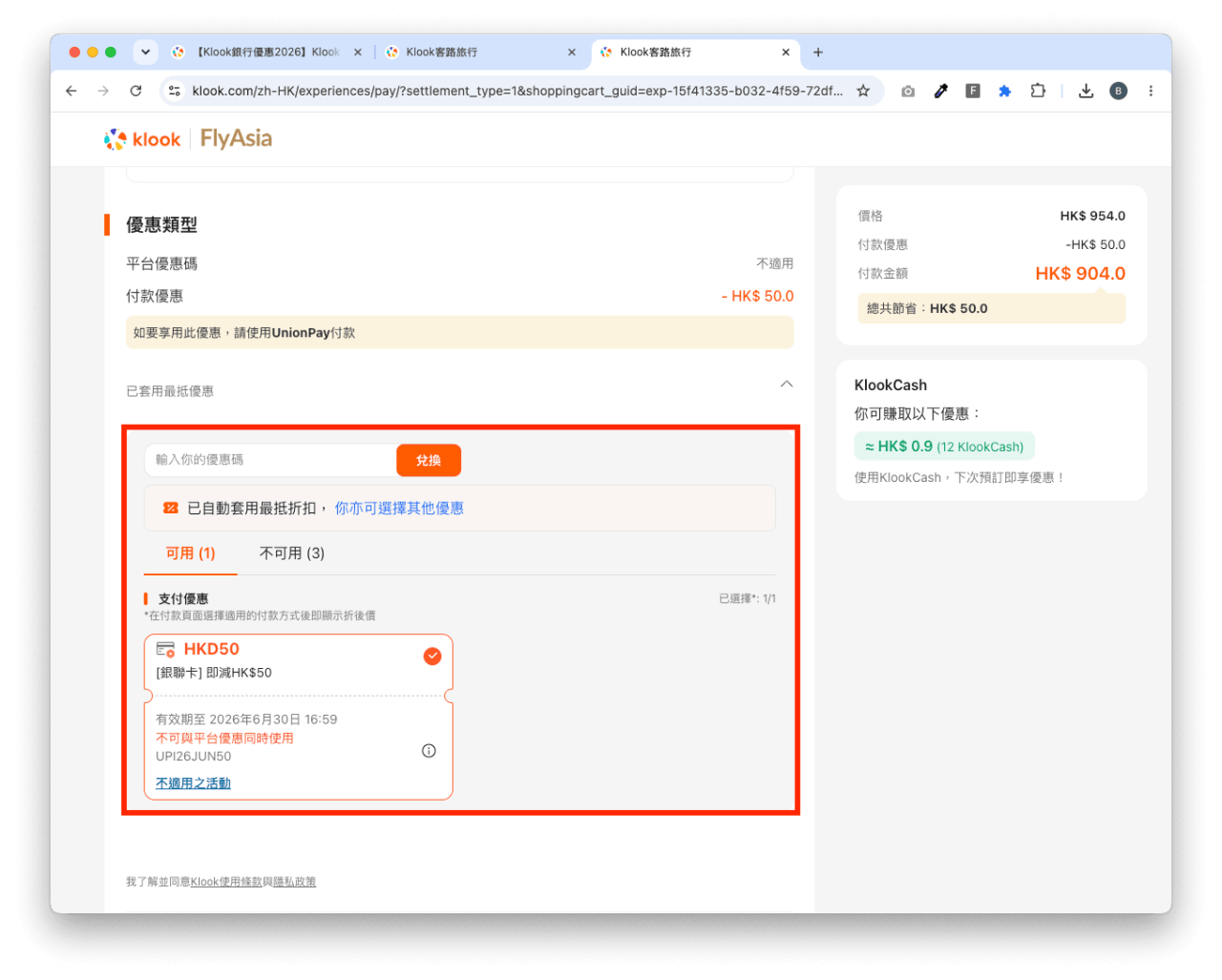The image size is (1222, 980).
Task: Click the FlyAsia logo text
Action: pos(236,139)
